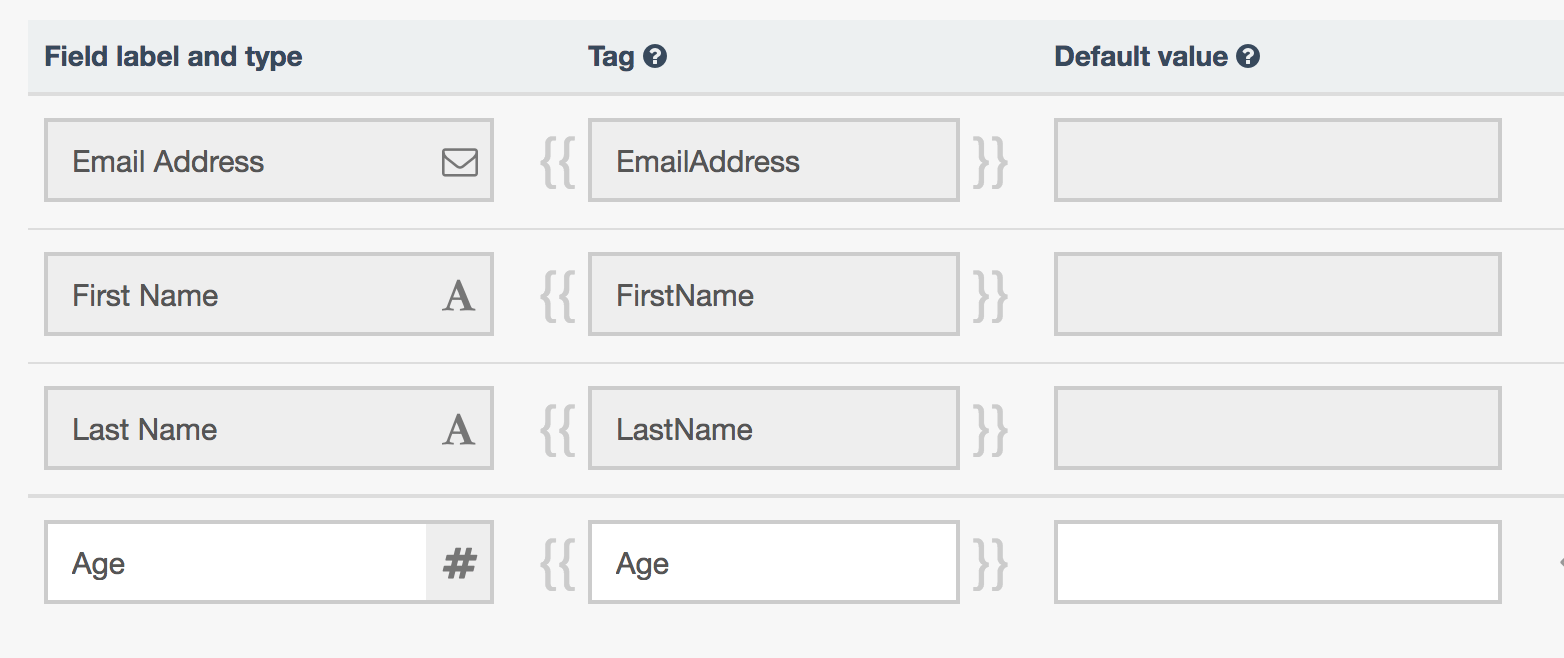Image resolution: width=1564 pixels, height=658 pixels.
Task: Click the Age field label input
Action: pos(236,564)
